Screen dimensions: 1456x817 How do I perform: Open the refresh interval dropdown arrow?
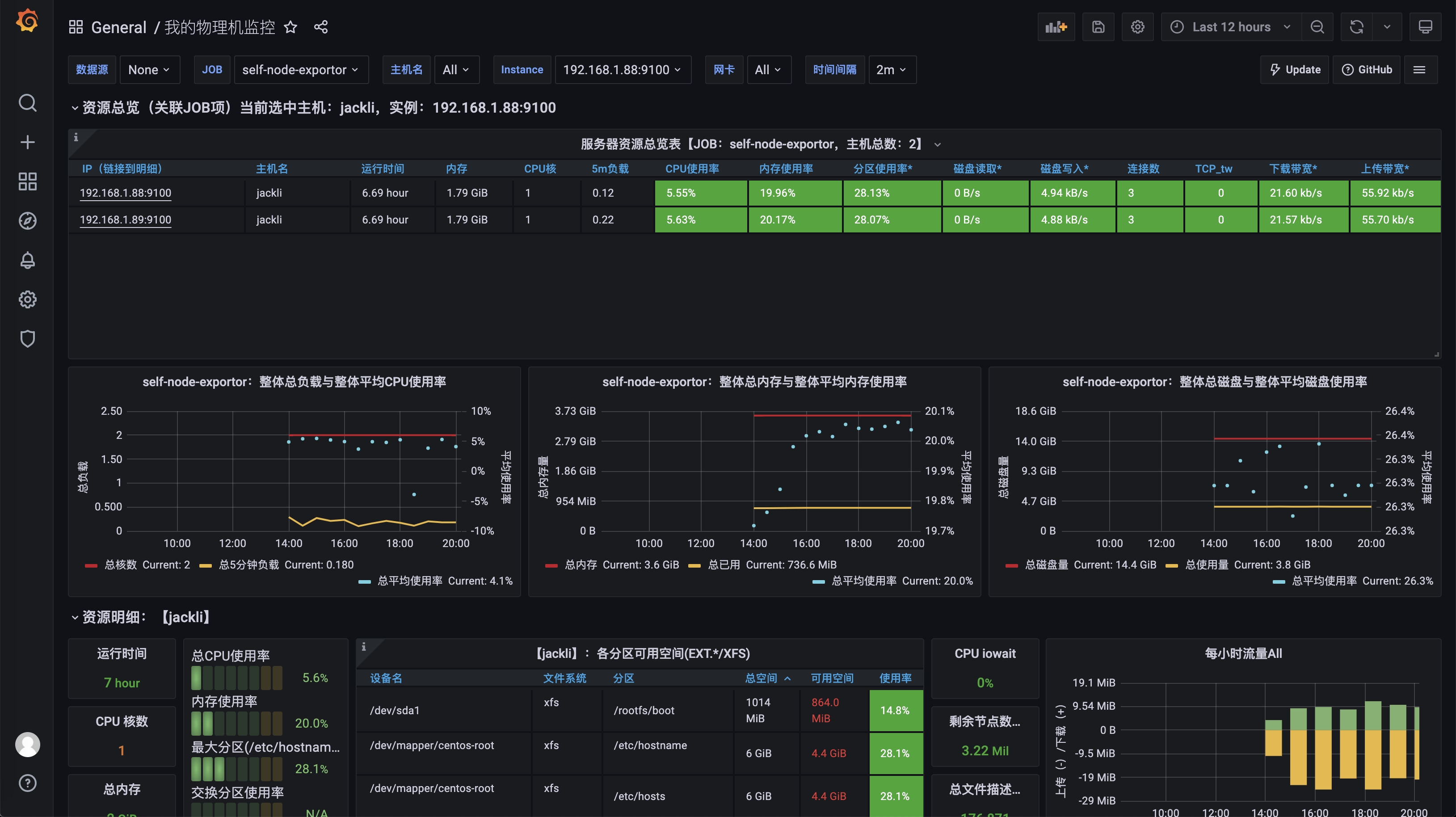1387,27
